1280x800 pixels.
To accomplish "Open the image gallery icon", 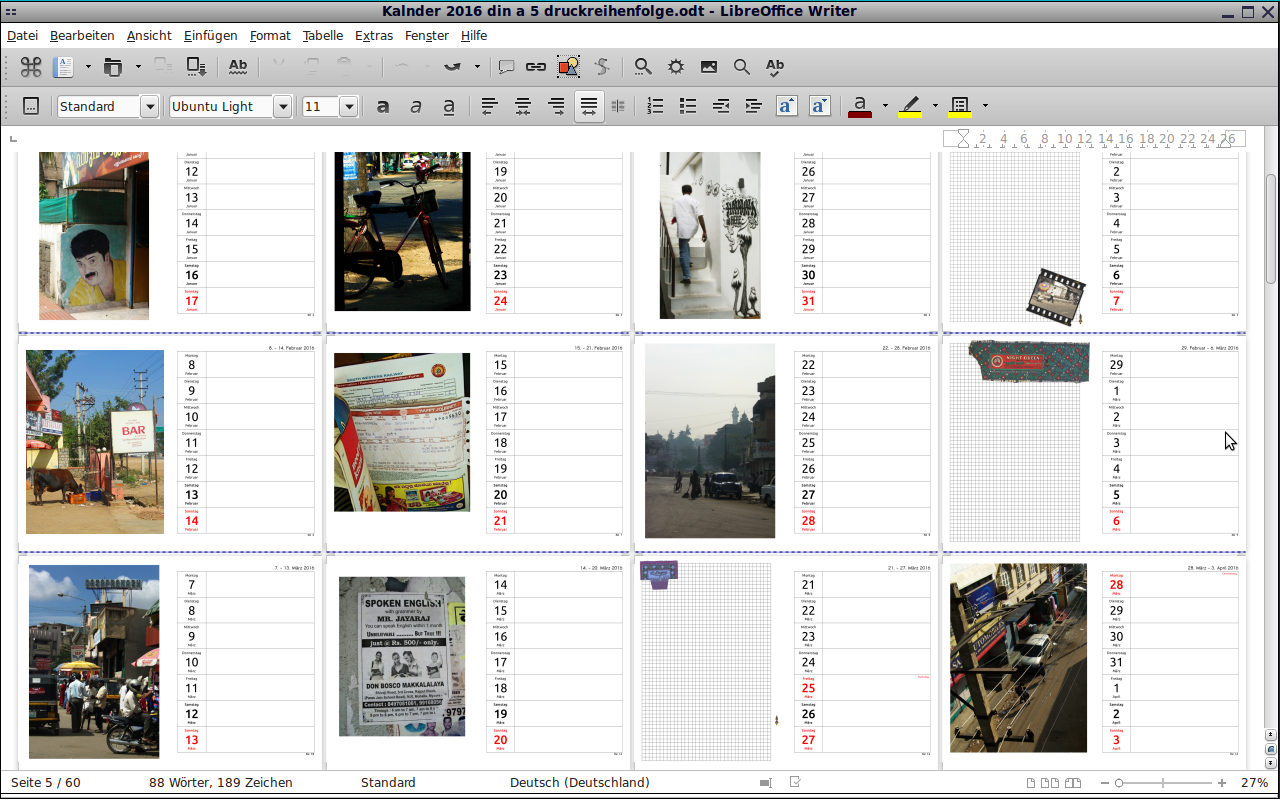I will point(708,67).
